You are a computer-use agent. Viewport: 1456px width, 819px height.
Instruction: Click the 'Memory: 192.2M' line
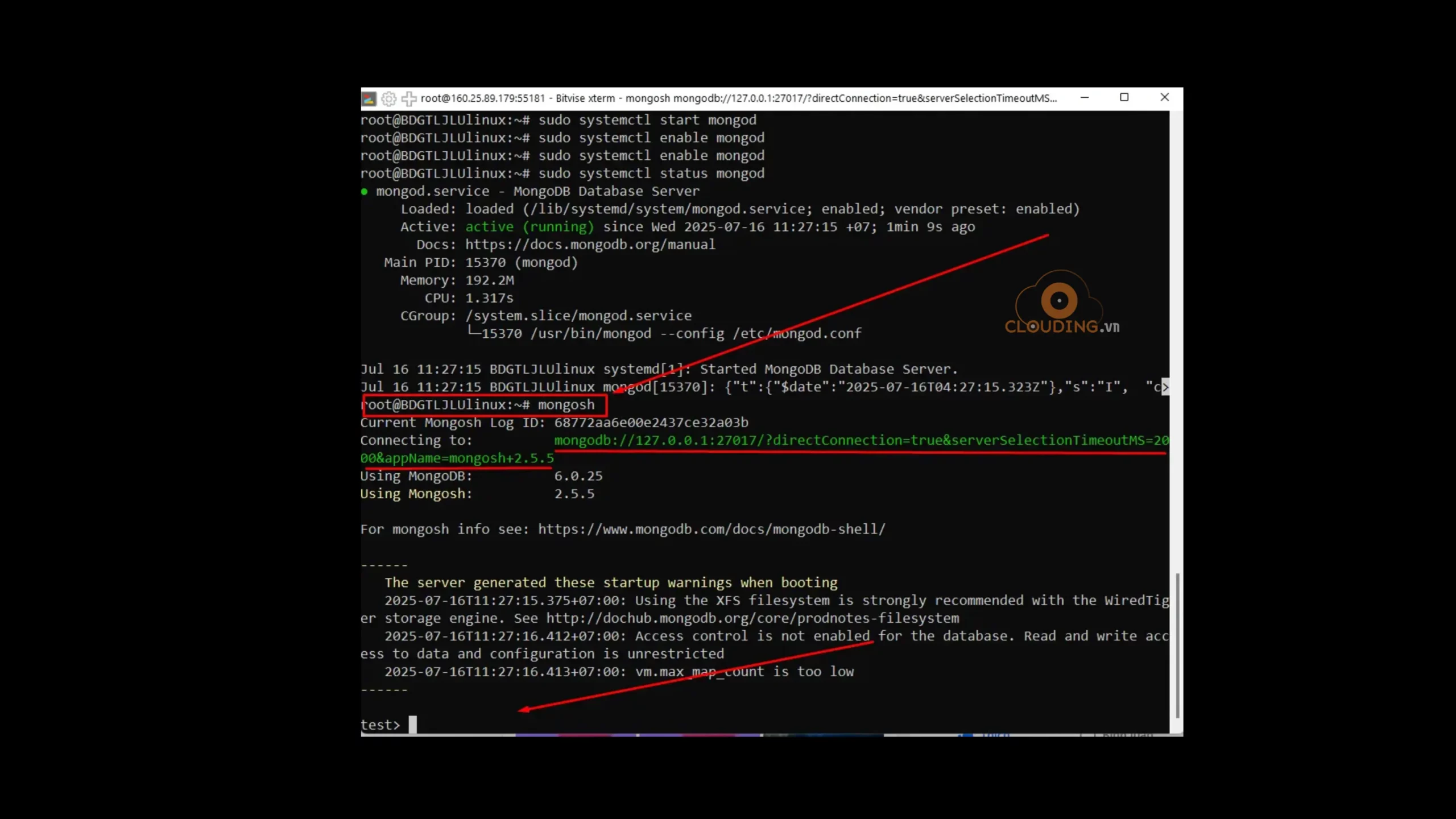[x=457, y=280]
